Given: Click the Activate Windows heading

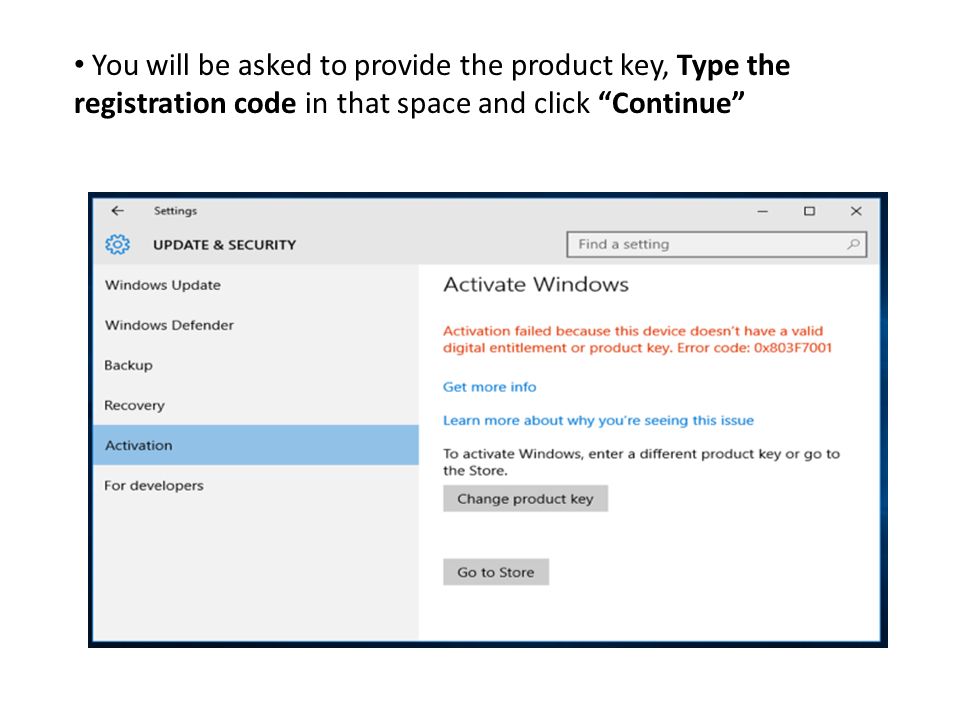Looking at the screenshot, I should pyautogui.click(x=536, y=285).
